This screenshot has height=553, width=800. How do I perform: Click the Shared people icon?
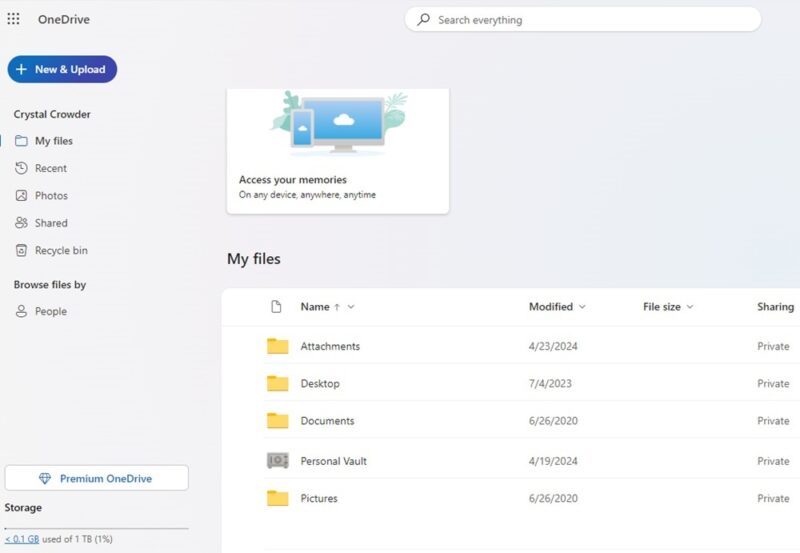coord(21,222)
